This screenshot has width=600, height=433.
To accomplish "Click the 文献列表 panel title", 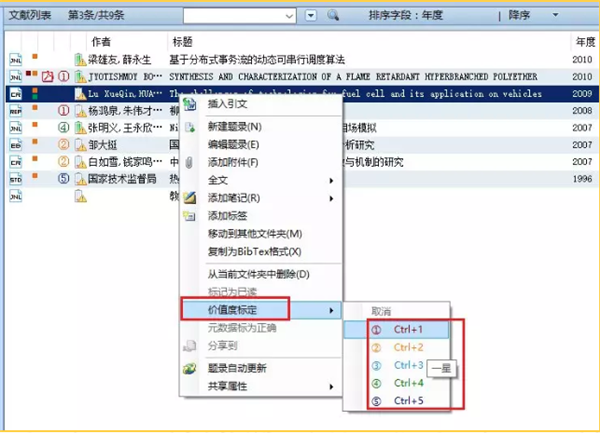I will pos(30,15).
